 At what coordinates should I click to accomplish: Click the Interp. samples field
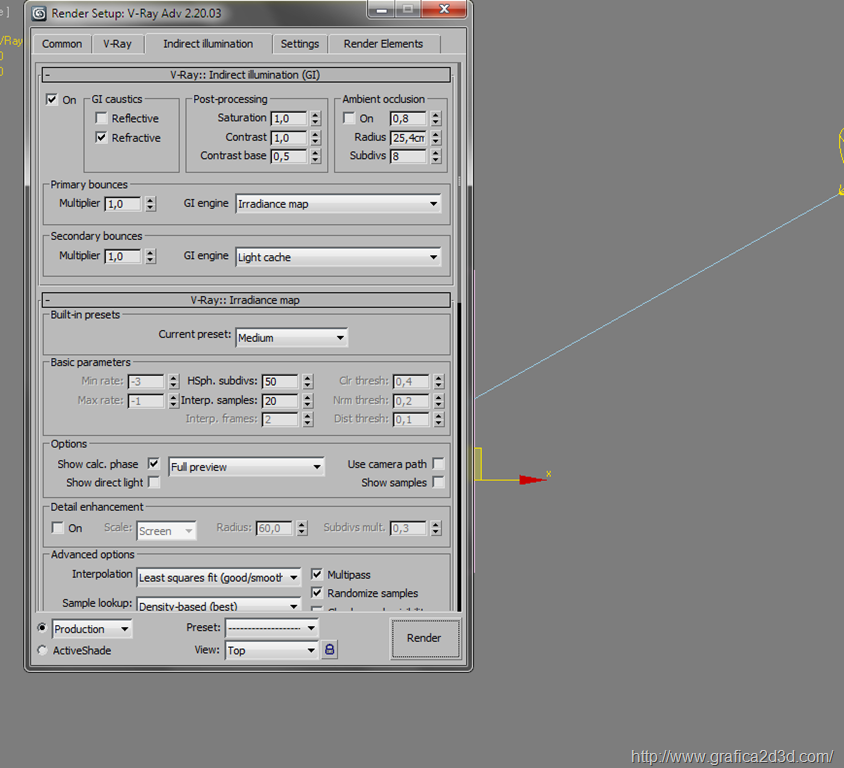tap(280, 401)
